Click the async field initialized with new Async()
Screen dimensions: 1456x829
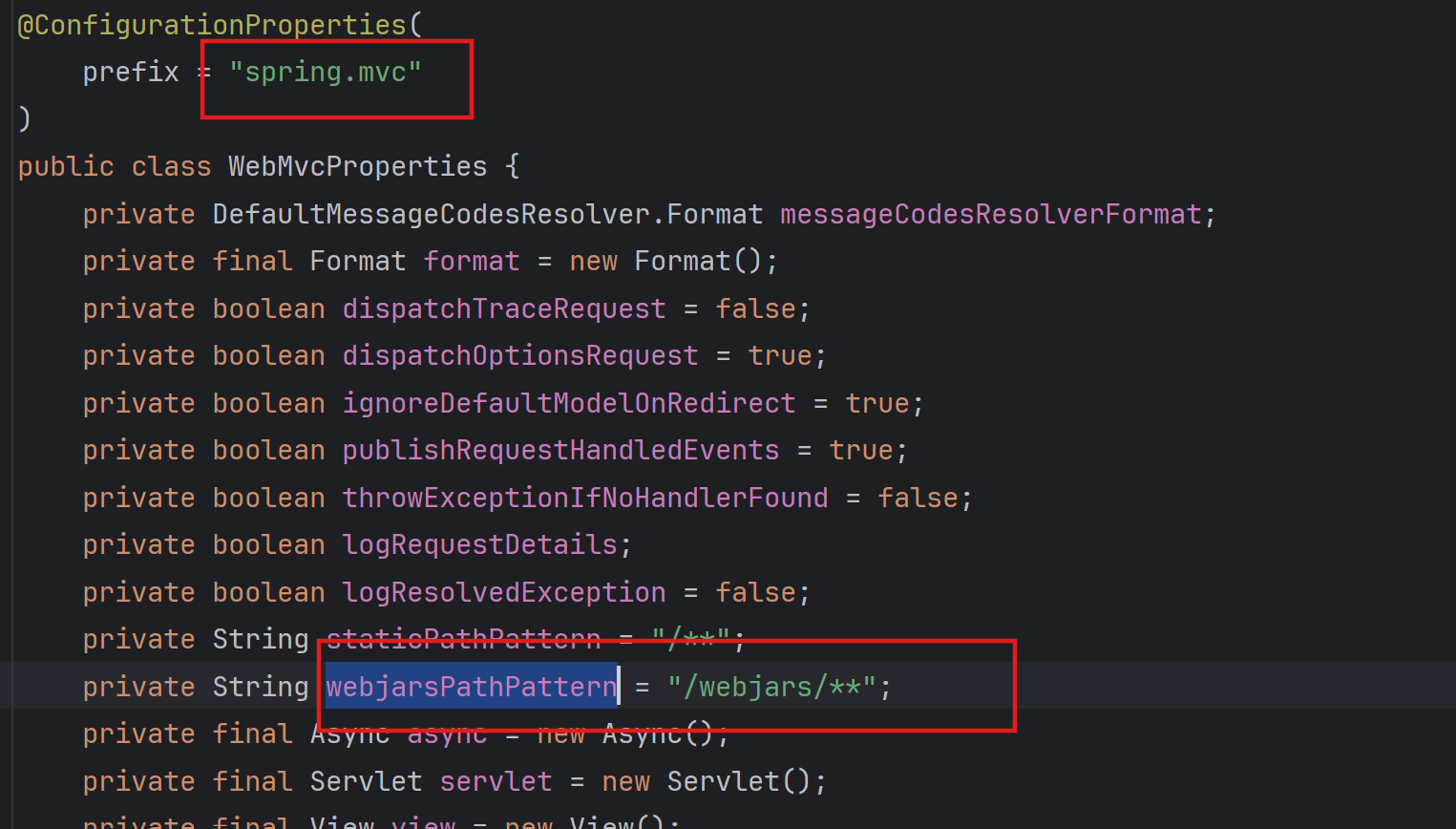click(x=447, y=733)
